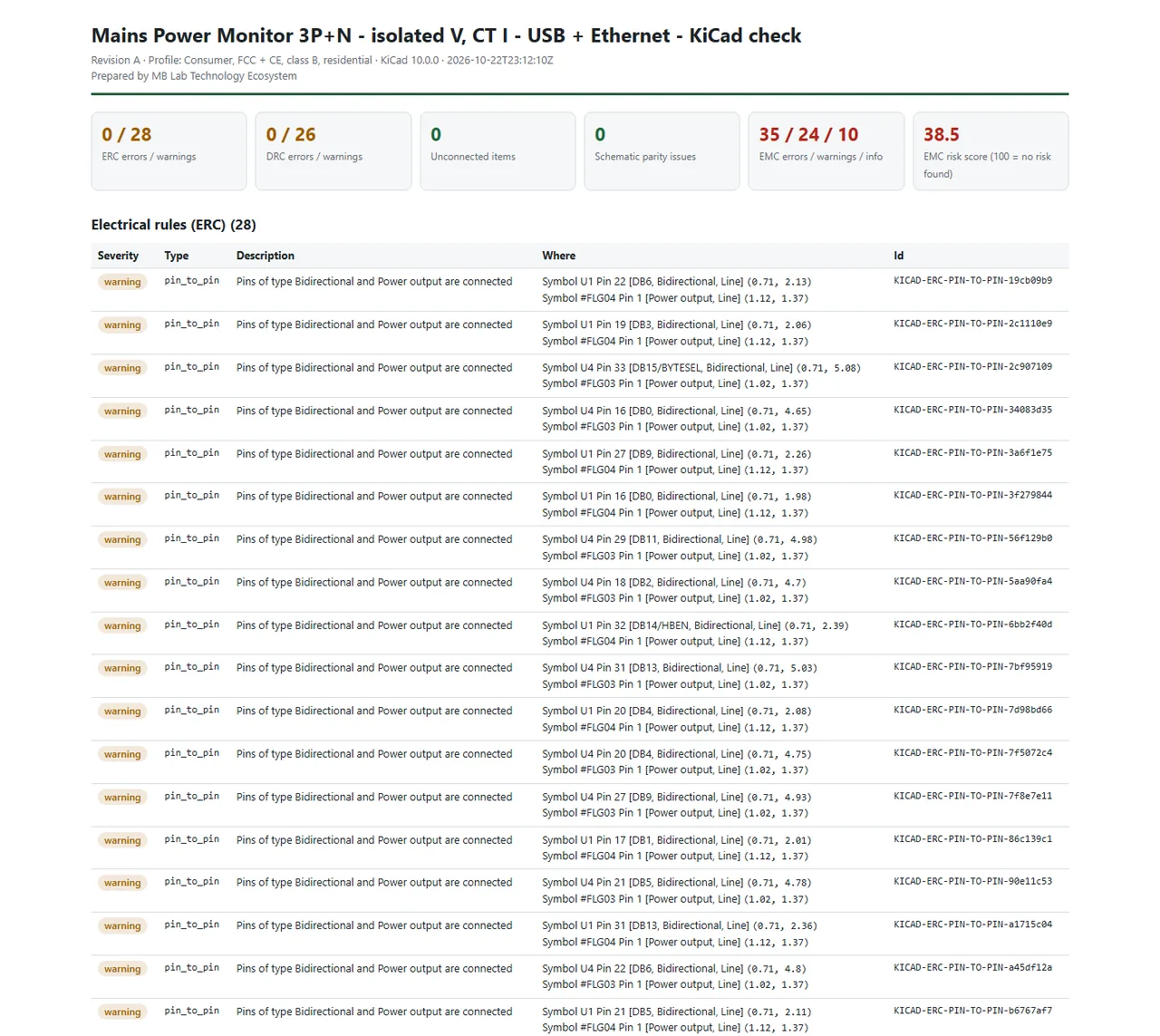Click the Description column header
This screenshot has width=1160, height=1036.
click(x=266, y=256)
